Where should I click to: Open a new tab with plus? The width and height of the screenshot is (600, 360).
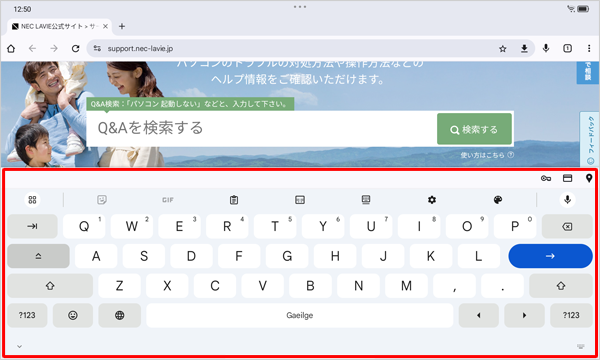tap(122, 26)
